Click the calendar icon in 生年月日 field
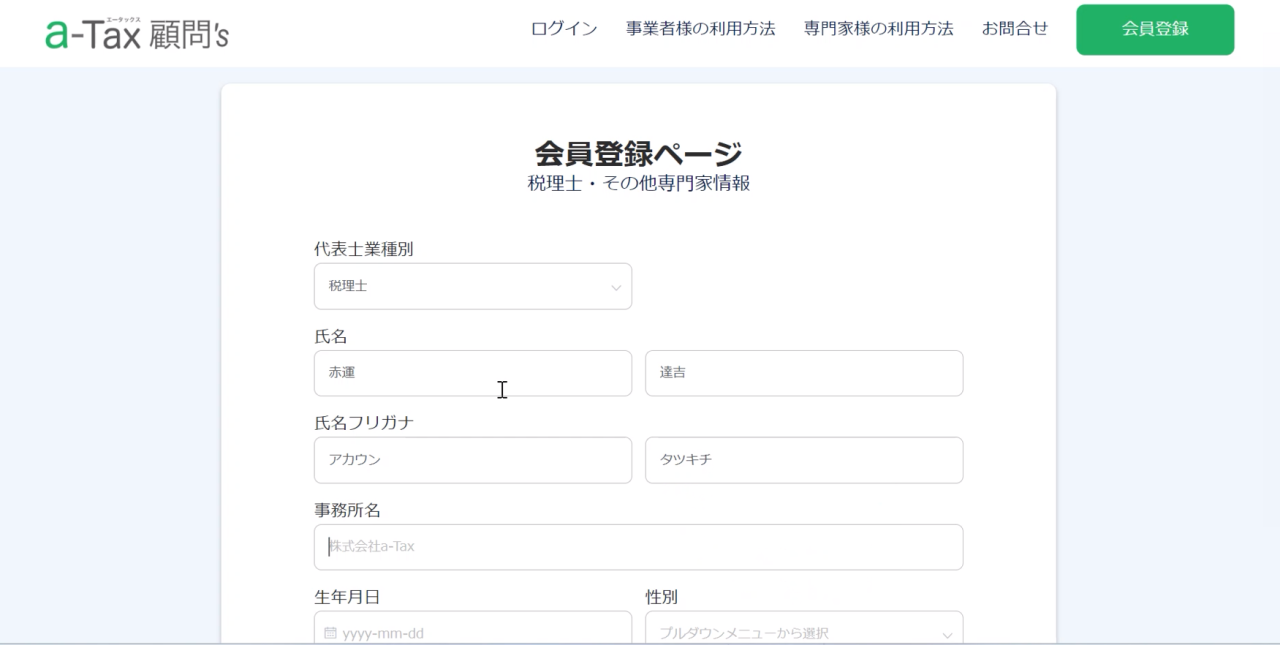1280x645 pixels. tap(331, 633)
